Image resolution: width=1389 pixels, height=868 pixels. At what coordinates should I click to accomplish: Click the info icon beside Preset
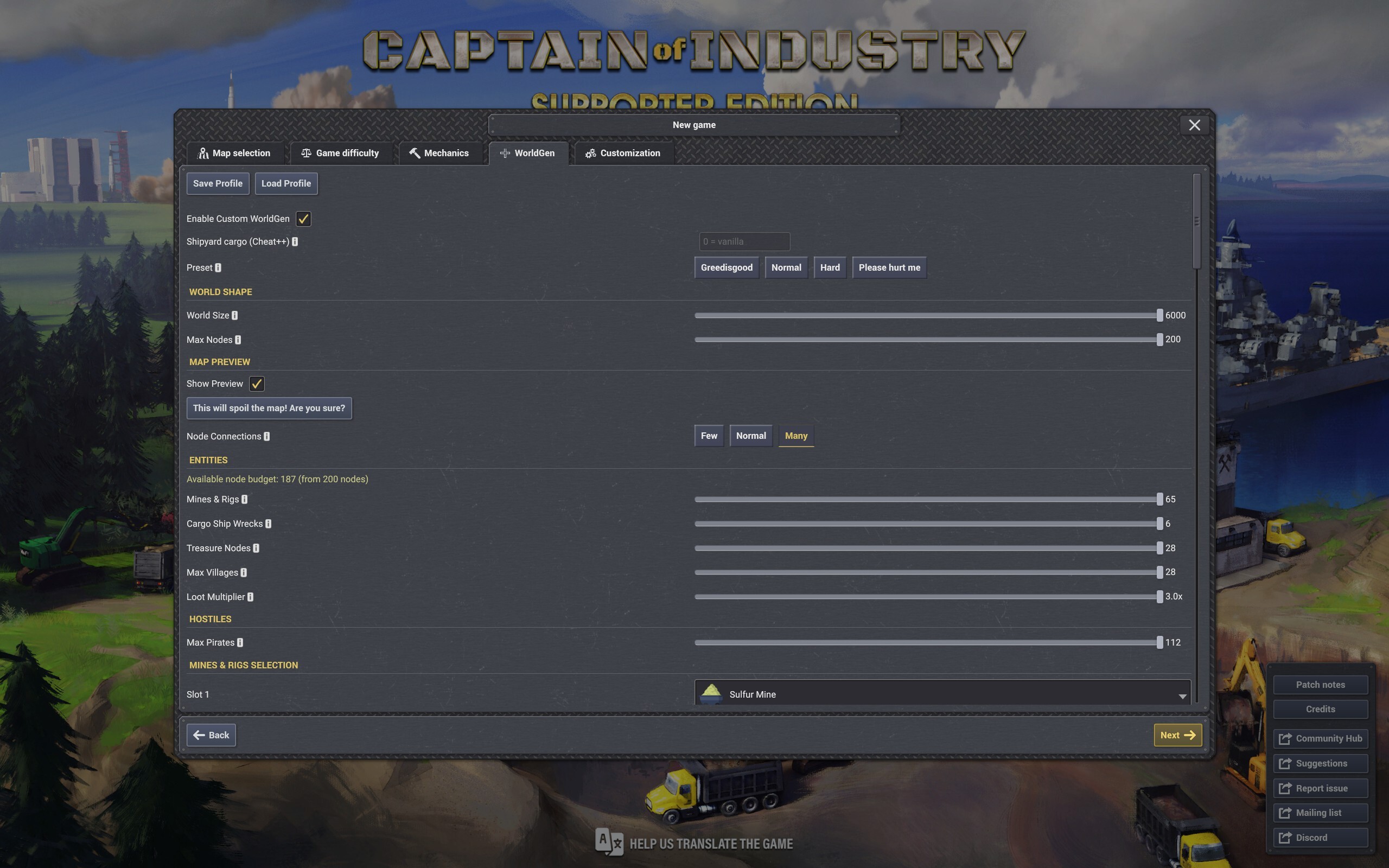pos(218,267)
